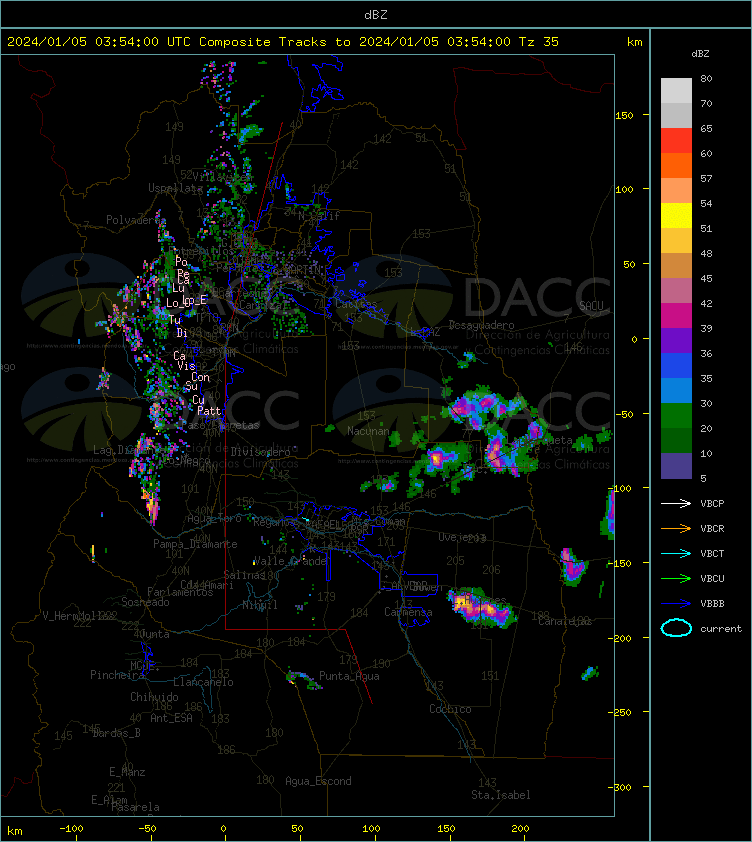Screen dimensions: 752x842
Task: Select the blue 36 dBZ color swatch
Action: pos(676,366)
